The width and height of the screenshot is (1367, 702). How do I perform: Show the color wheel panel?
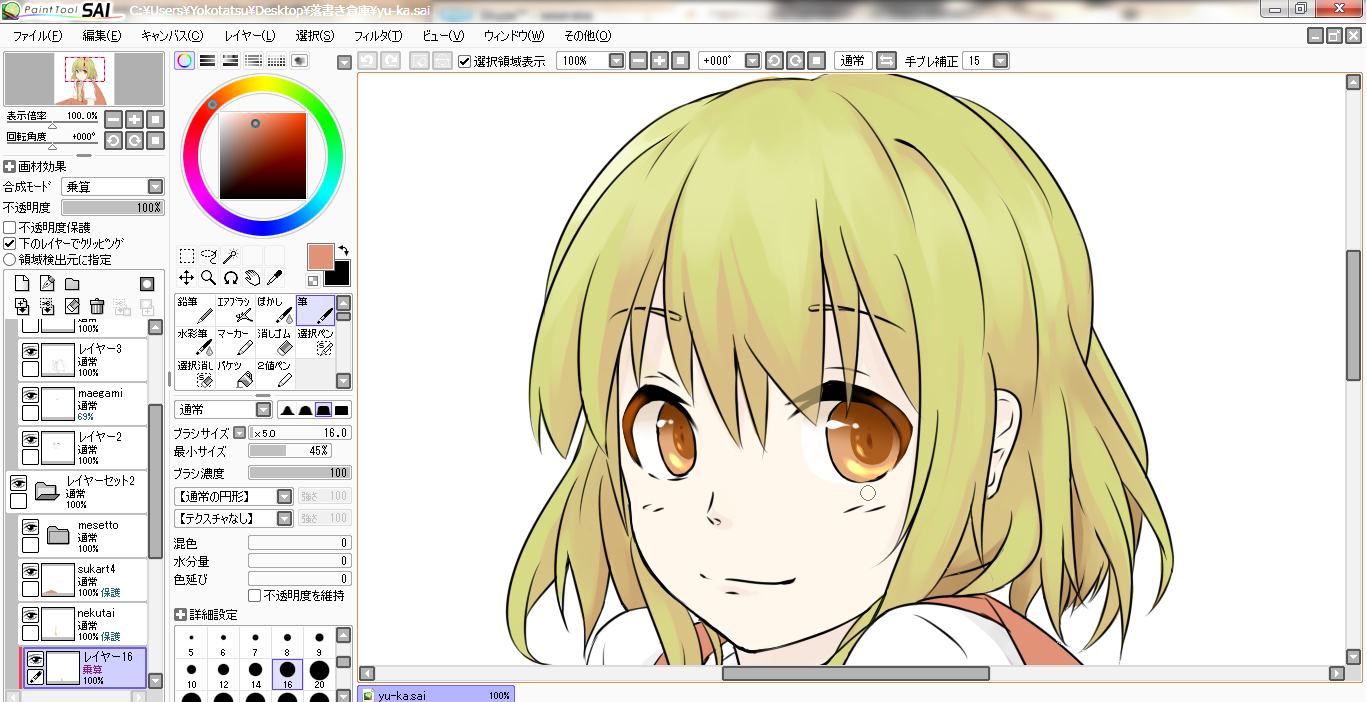click(x=185, y=60)
